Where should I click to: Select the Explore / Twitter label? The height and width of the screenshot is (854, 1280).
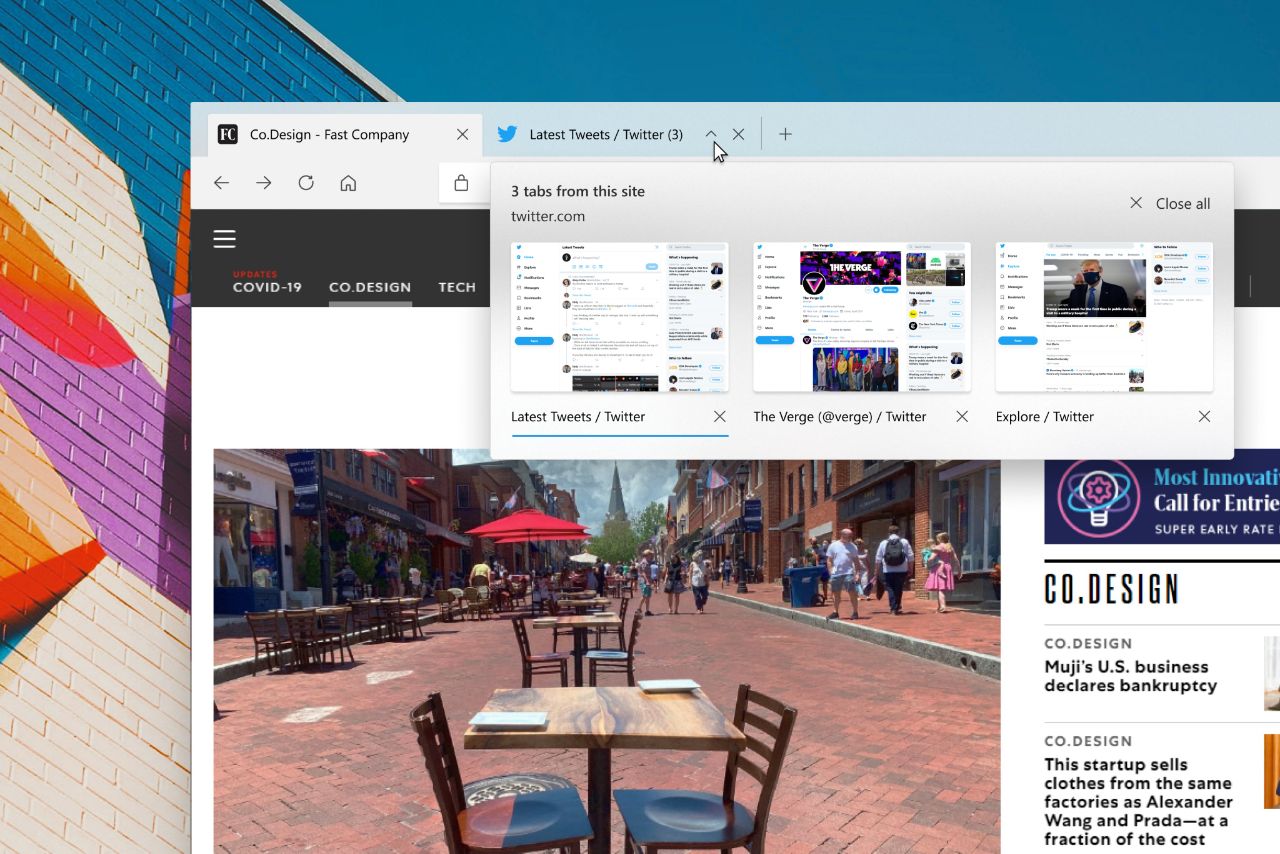(x=1045, y=416)
